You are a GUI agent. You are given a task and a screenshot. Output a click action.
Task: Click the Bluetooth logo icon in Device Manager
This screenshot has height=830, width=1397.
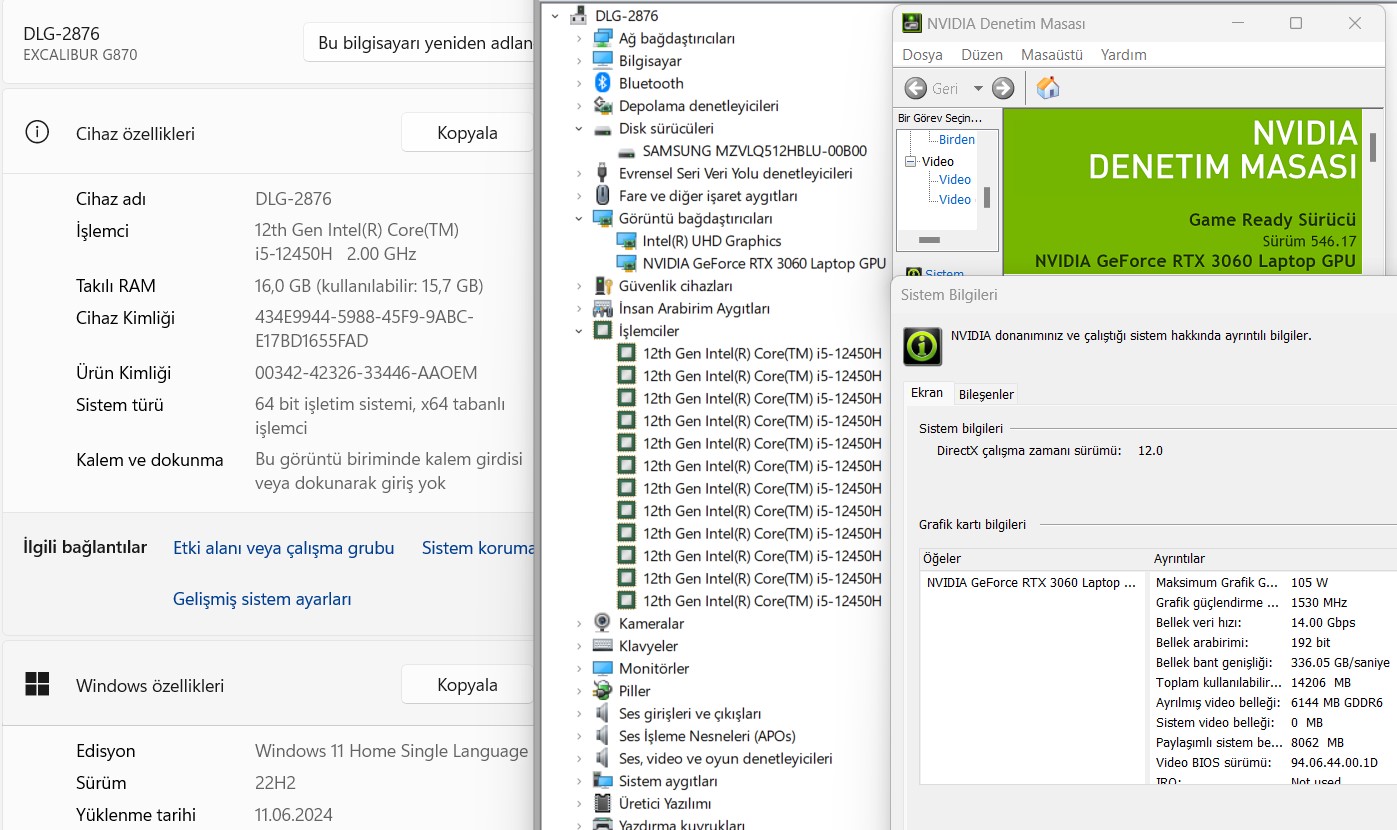pyautogui.click(x=602, y=83)
